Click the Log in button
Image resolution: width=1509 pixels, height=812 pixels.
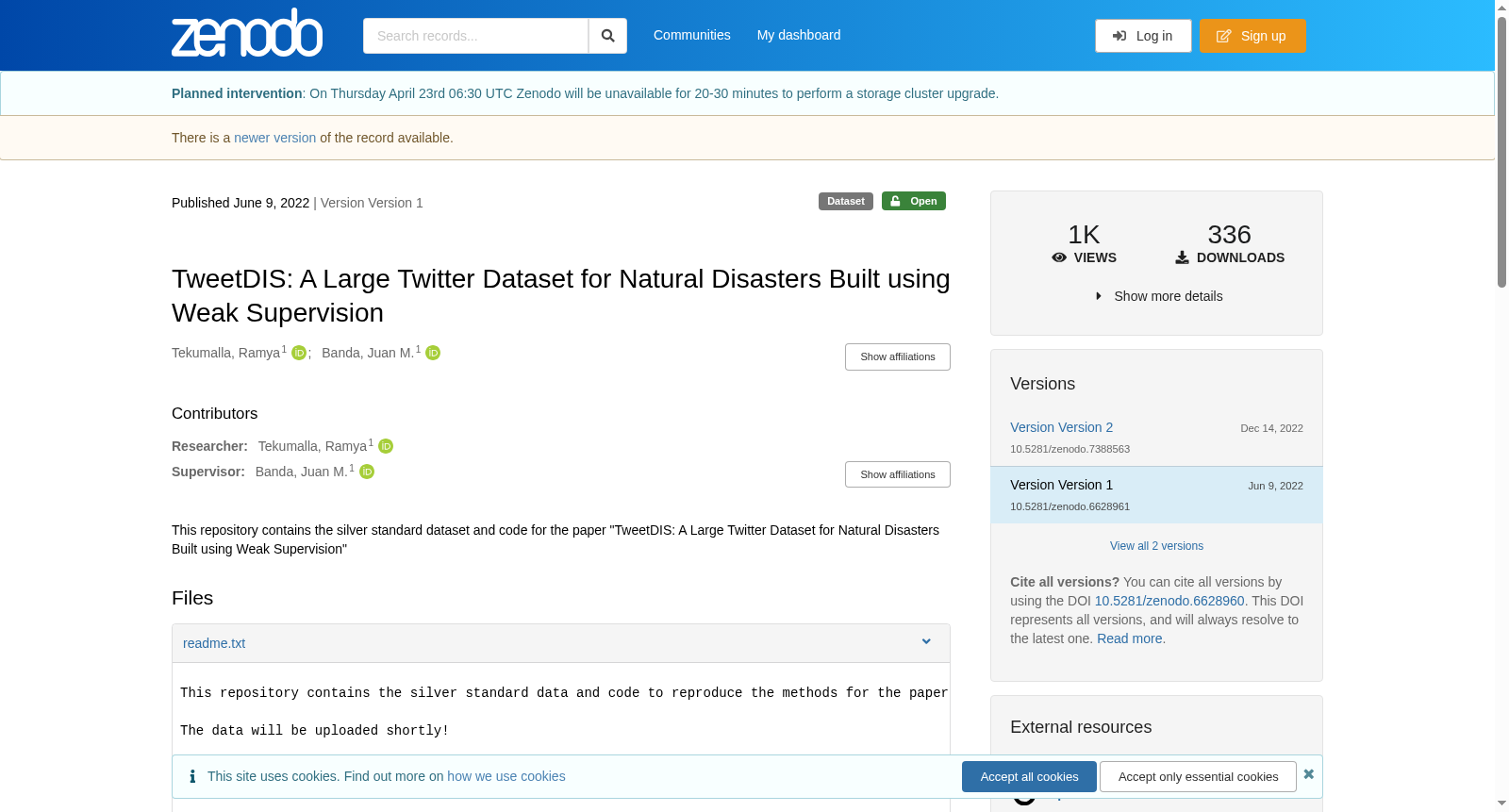[x=1143, y=36]
